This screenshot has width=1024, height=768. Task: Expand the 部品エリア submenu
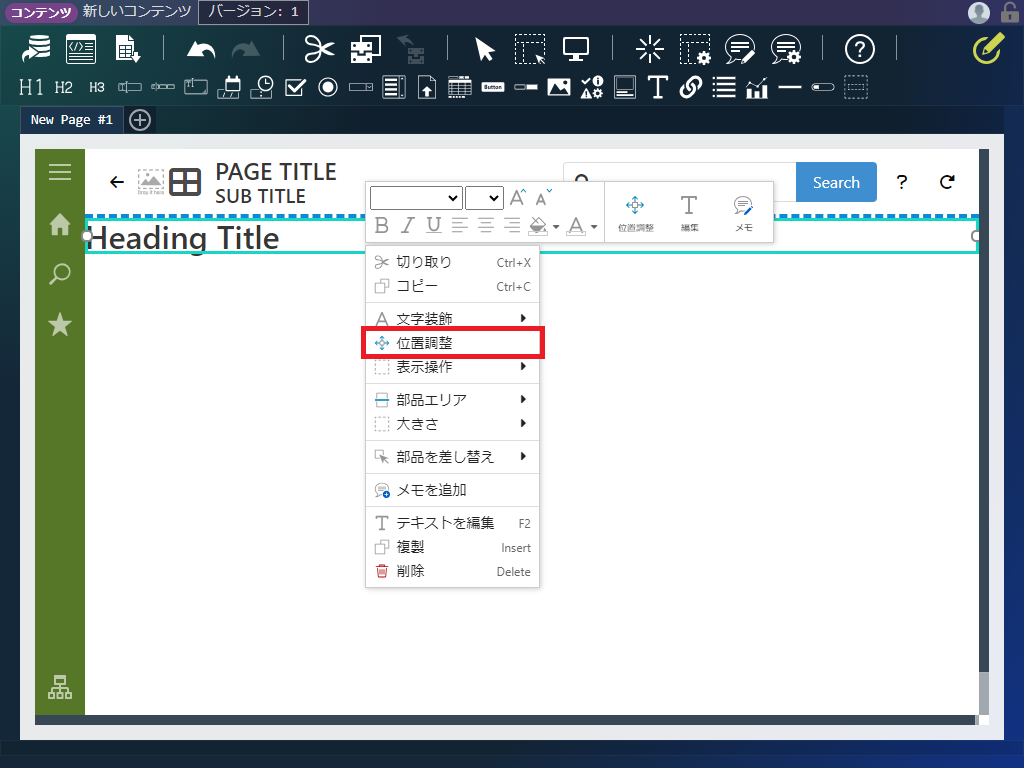(453, 400)
